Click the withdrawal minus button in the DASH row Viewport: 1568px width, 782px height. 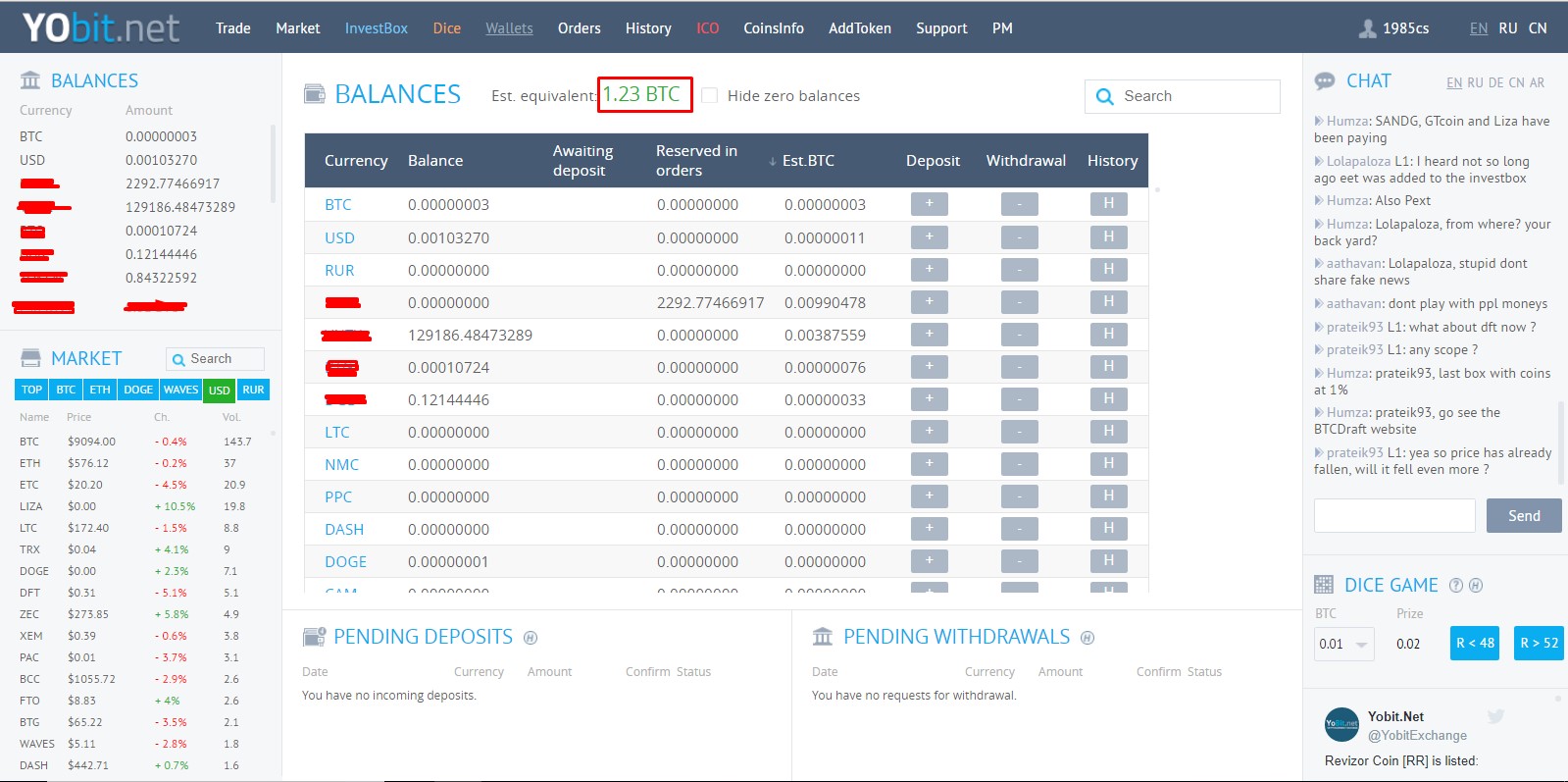(x=1019, y=529)
